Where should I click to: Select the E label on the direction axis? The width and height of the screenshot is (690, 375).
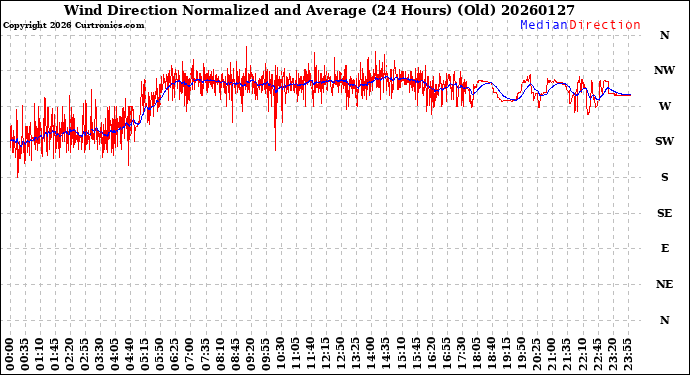(x=665, y=249)
